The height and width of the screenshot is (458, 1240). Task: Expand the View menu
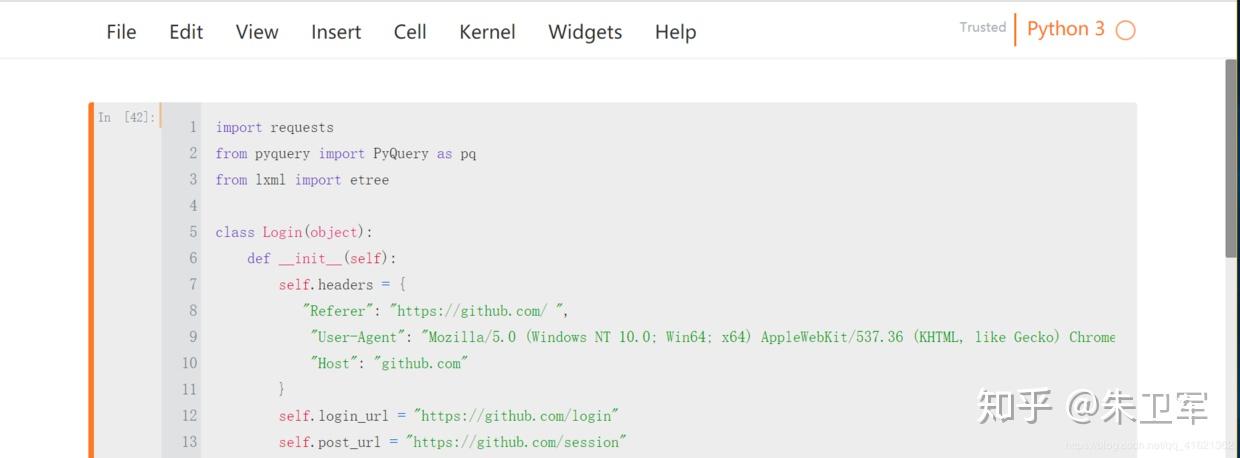point(257,32)
